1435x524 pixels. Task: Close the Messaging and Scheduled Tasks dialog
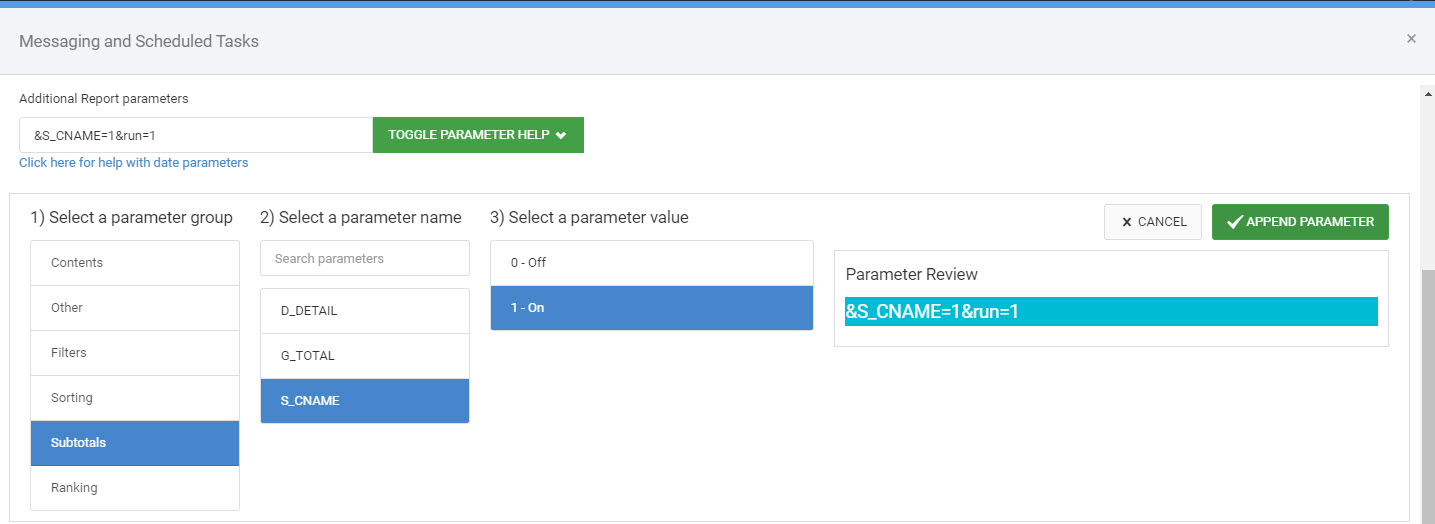[1411, 39]
